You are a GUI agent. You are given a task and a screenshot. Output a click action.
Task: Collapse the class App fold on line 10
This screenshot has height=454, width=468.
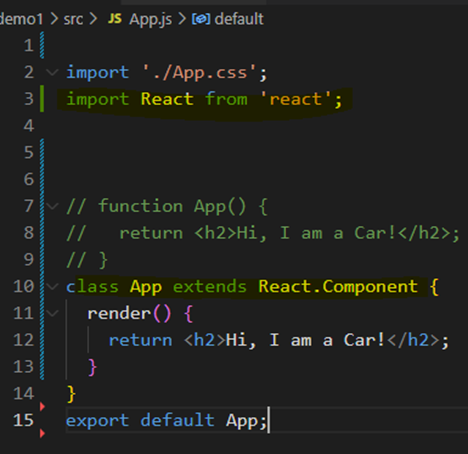tap(52, 286)
